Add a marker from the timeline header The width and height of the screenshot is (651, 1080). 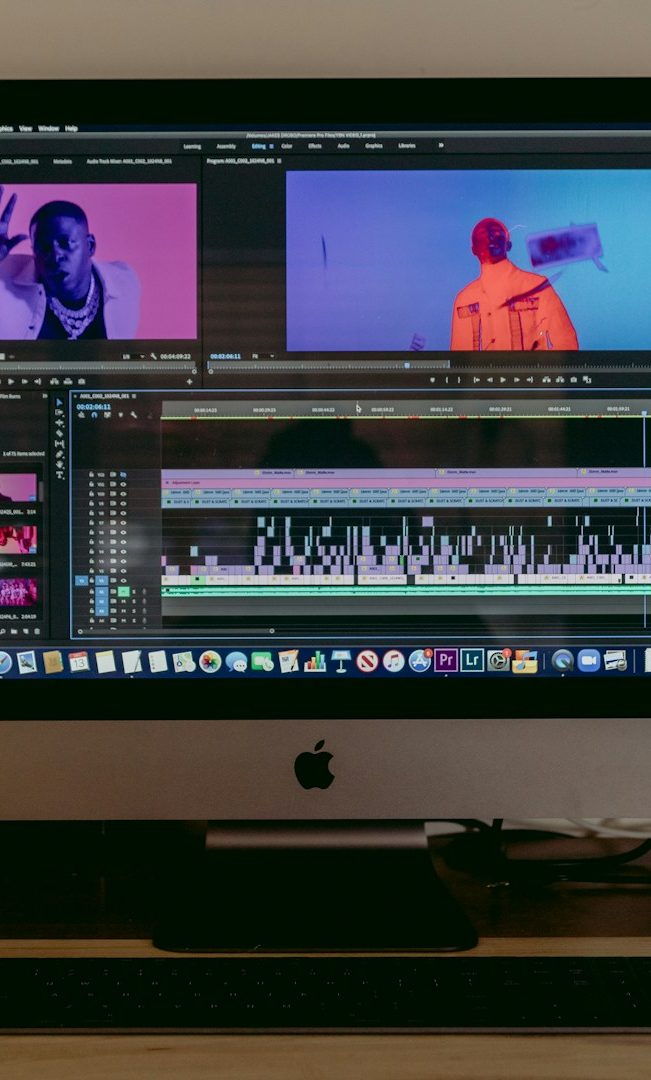point(121,415)
